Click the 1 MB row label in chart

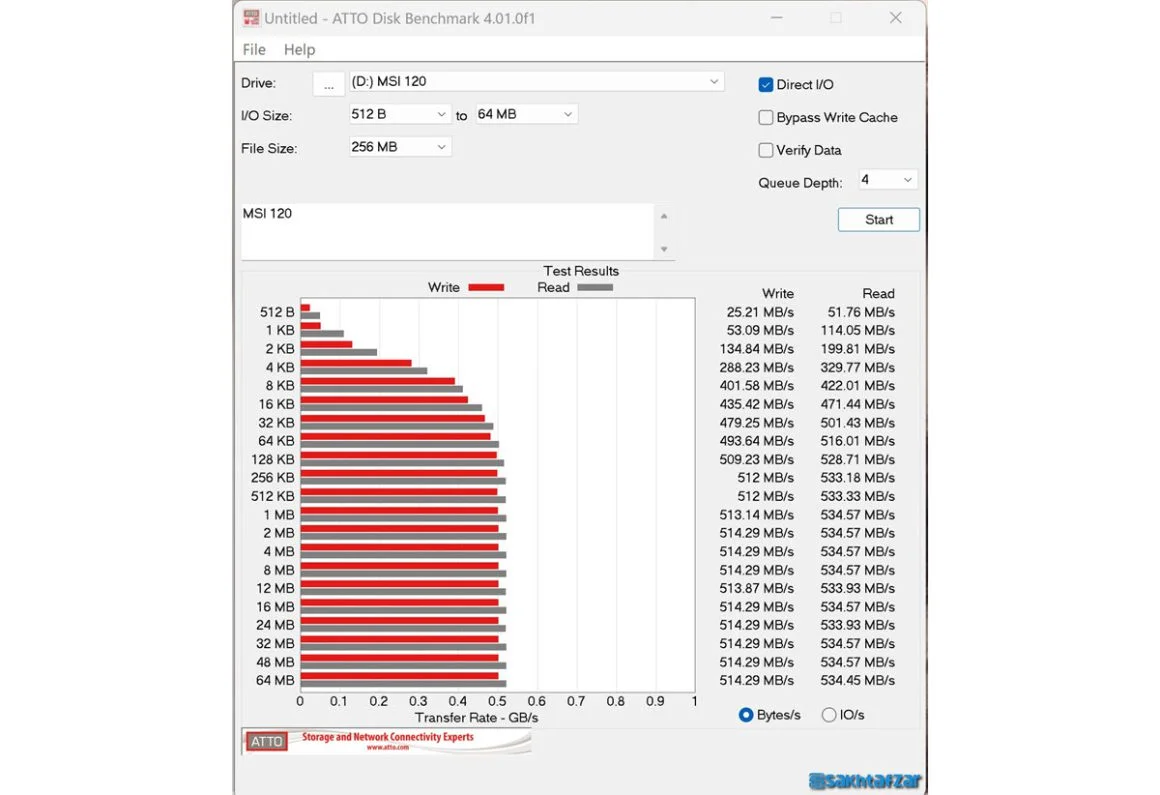pos(279,515)
